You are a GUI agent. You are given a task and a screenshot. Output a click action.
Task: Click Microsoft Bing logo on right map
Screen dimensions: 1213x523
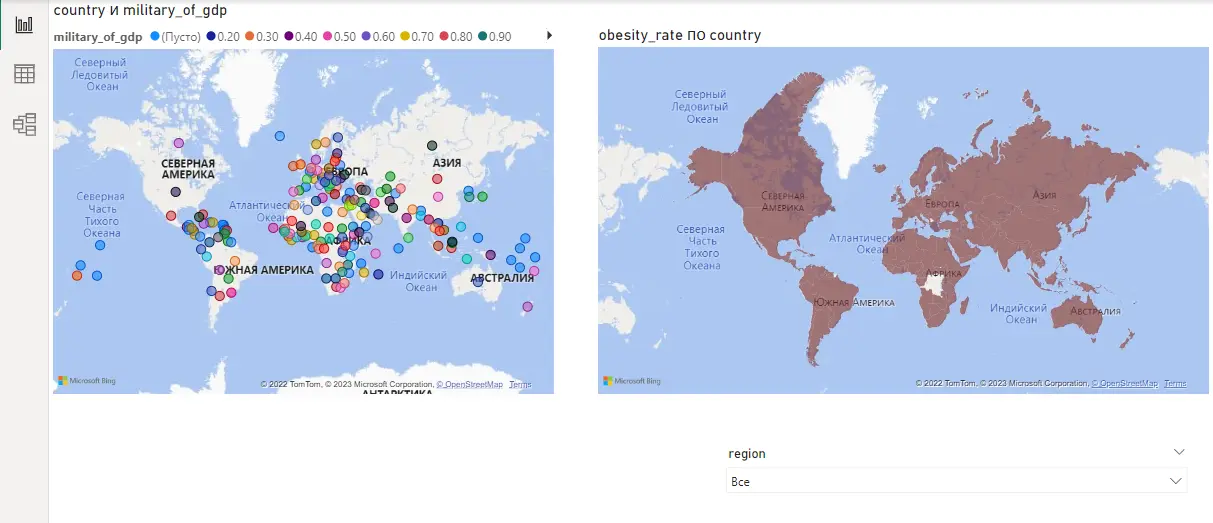click(630, 381)
